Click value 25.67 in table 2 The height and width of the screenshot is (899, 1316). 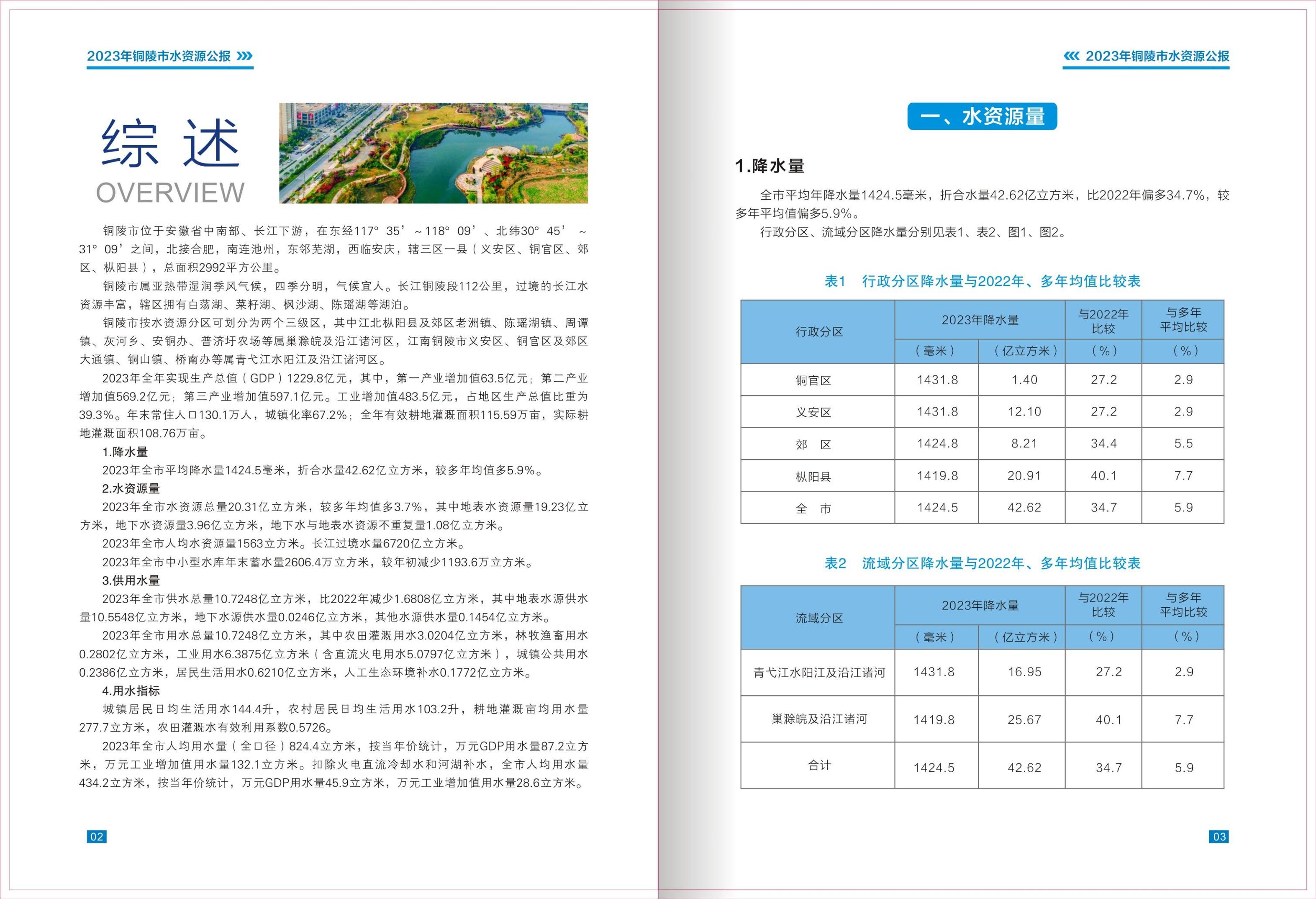click(1024, 720)
